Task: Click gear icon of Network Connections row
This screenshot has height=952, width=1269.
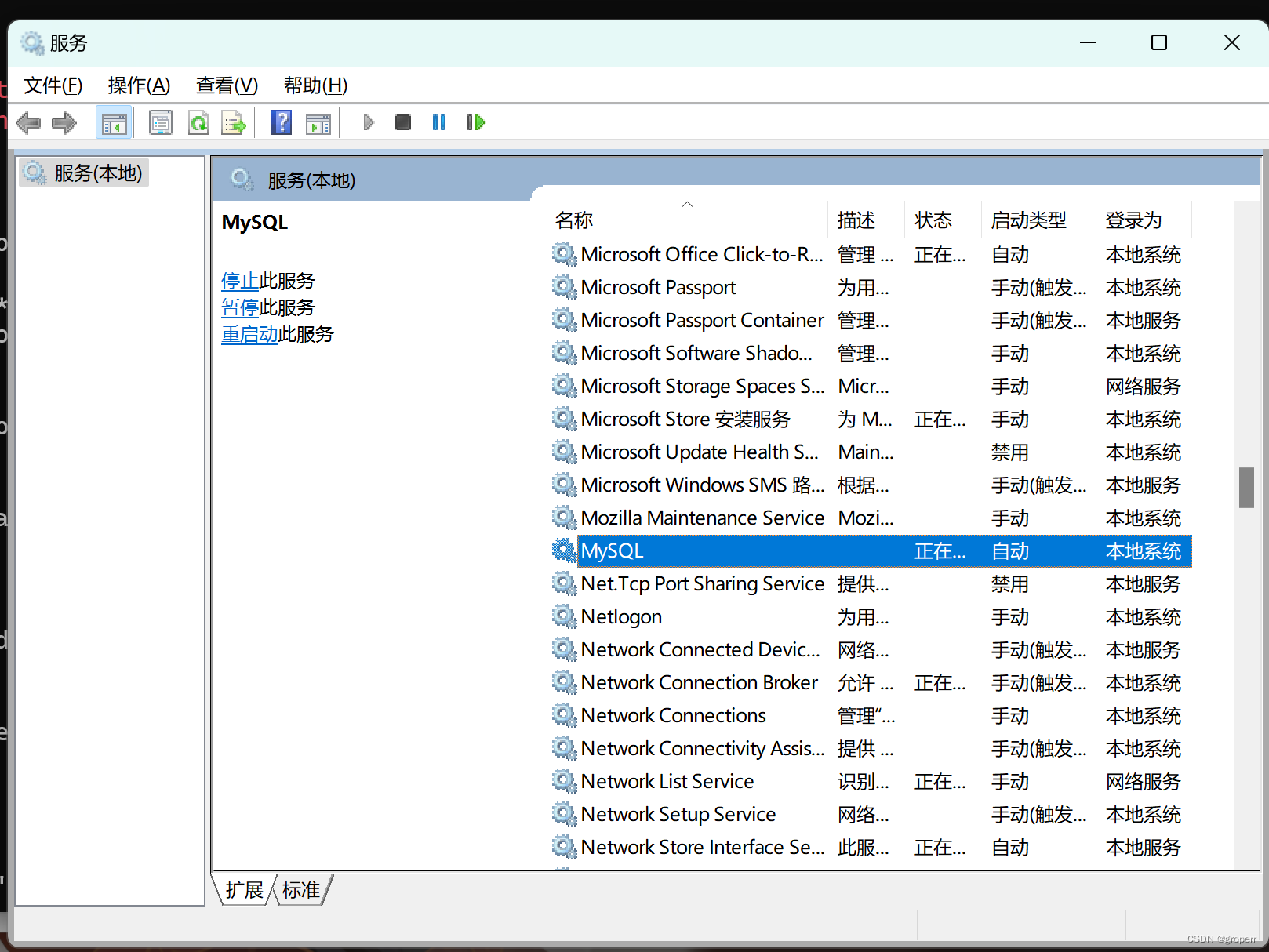Action: point(563,715)
